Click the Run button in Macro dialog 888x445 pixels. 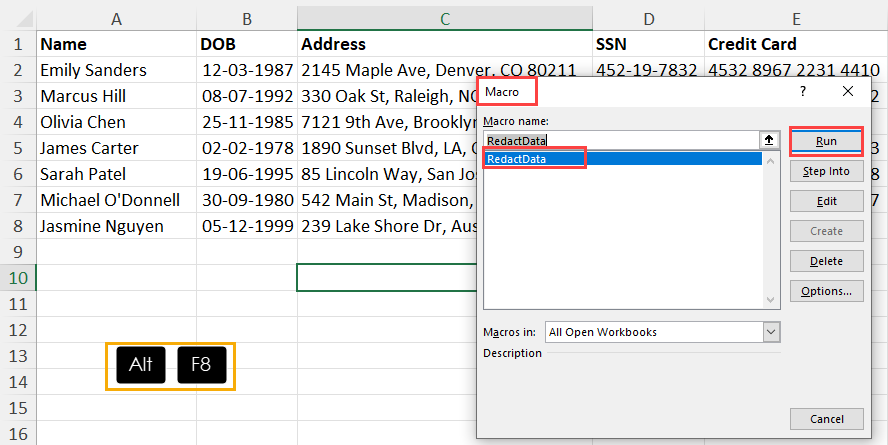tap(826, 141)
